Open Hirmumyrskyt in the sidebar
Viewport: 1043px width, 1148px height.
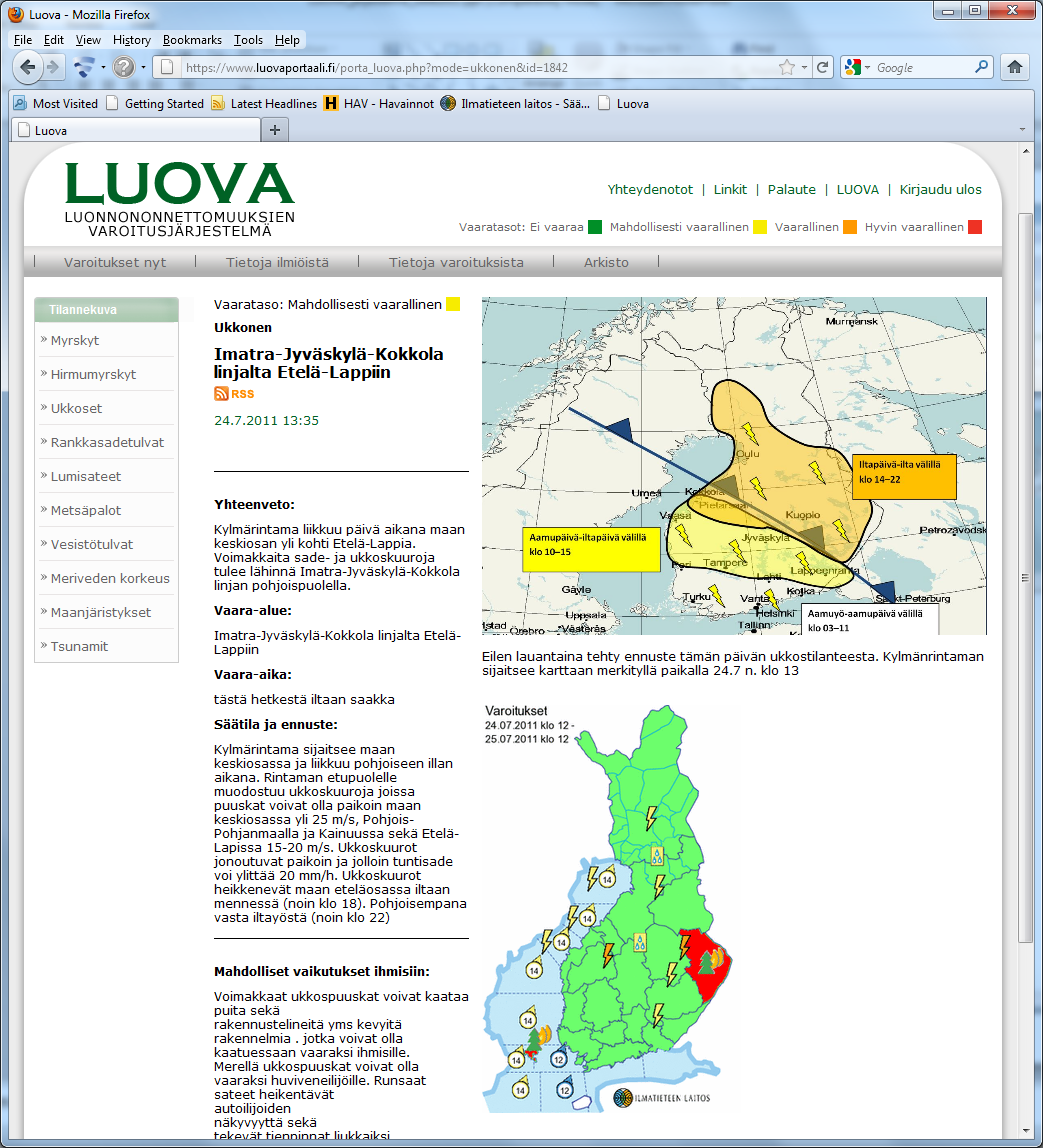click(93, 374)
